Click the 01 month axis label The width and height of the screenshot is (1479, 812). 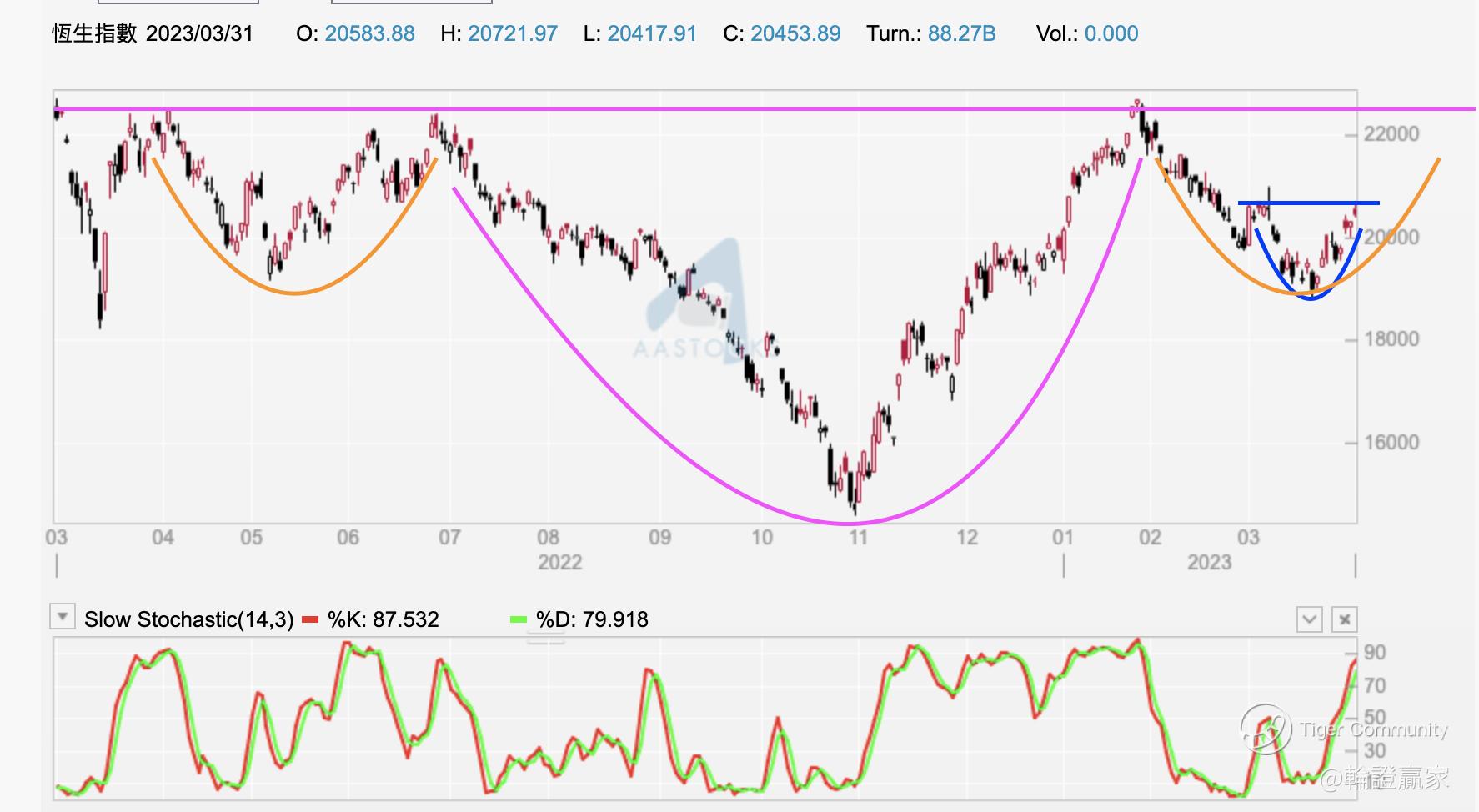click(1062, 537)
